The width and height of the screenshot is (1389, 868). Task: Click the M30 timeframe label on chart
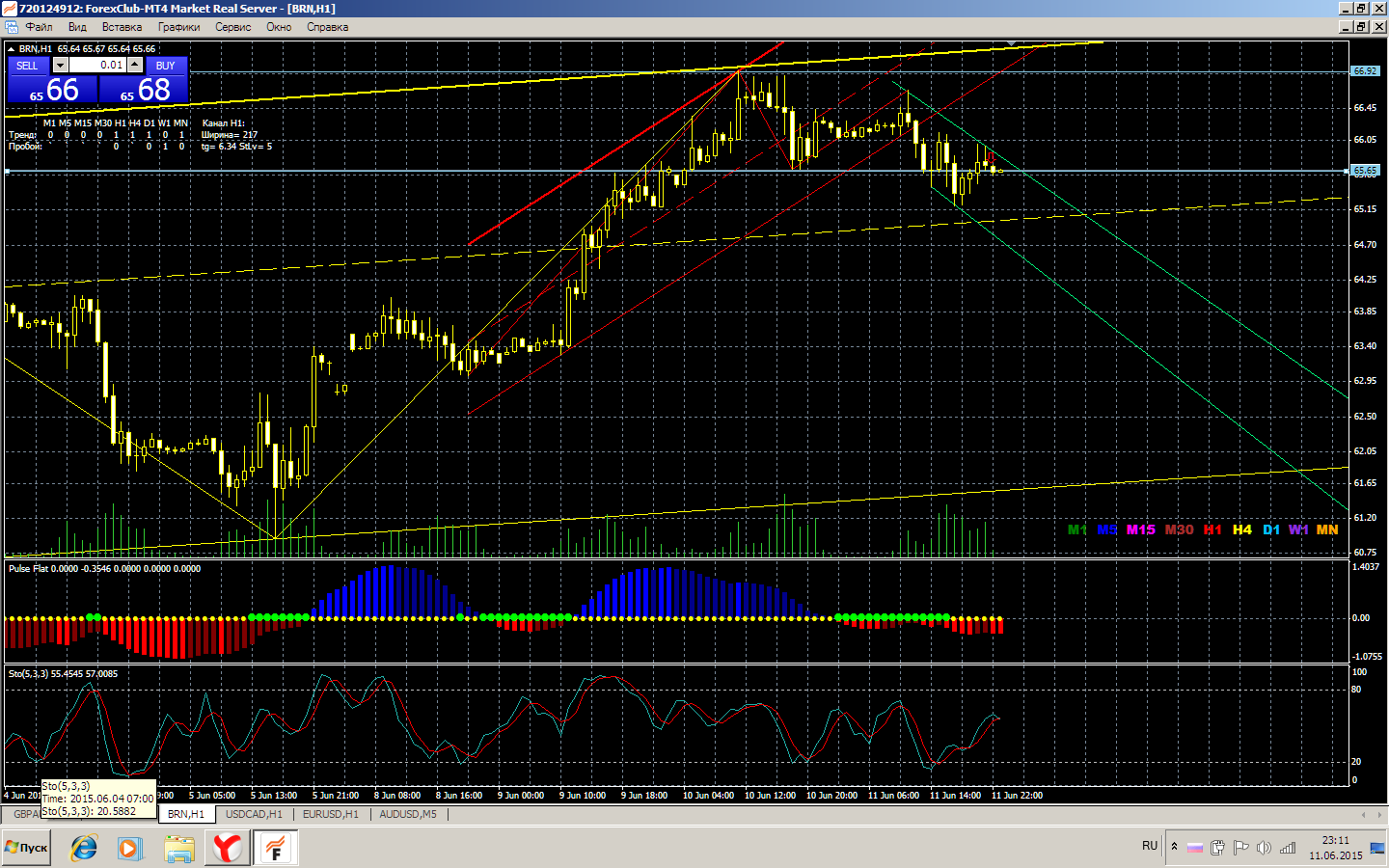[1180, 529]
